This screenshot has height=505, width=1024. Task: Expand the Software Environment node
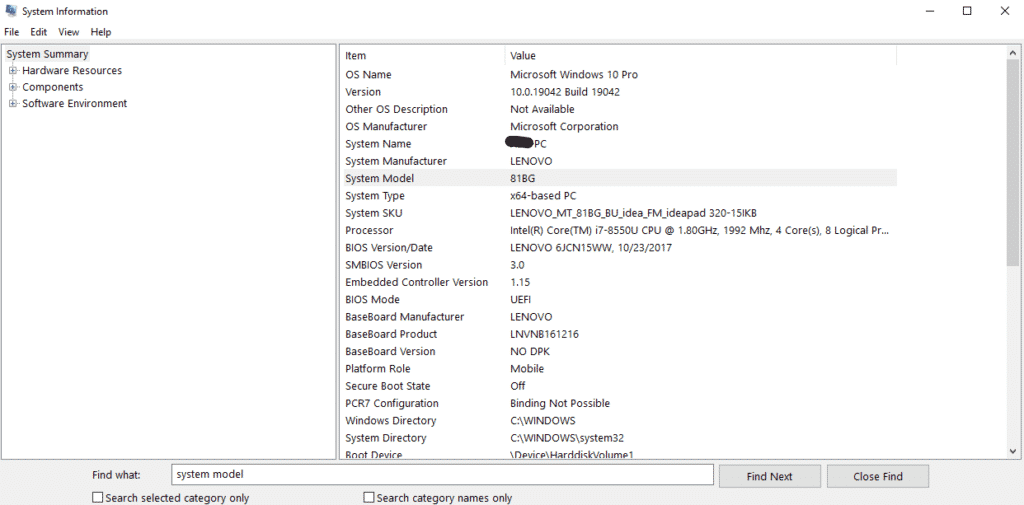click(12, 103)
